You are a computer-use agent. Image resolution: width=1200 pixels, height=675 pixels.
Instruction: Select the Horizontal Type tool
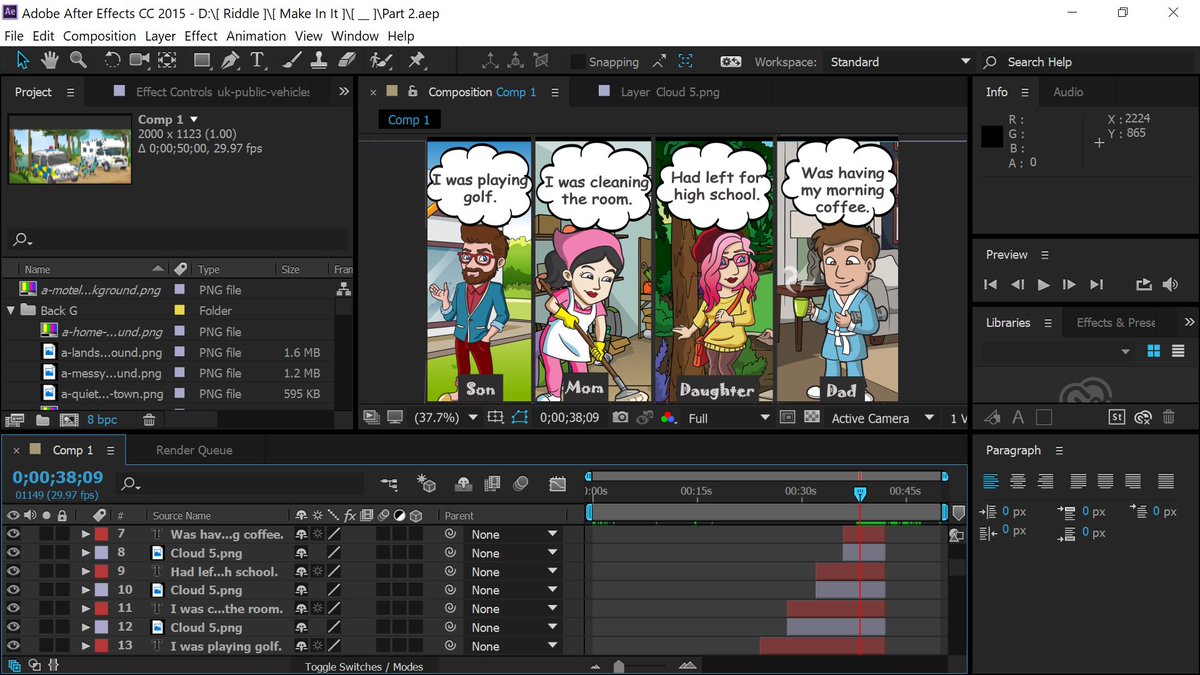257,61
